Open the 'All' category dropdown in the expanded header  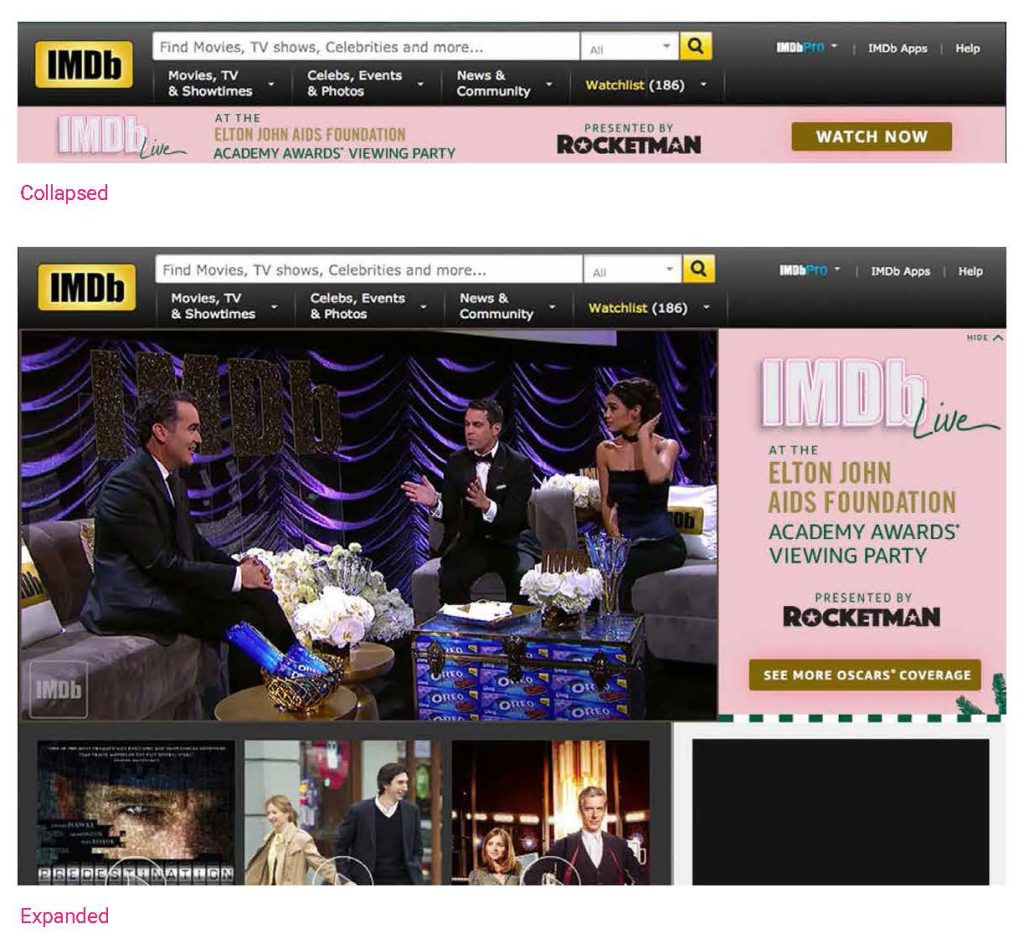(x=632, y=270)
